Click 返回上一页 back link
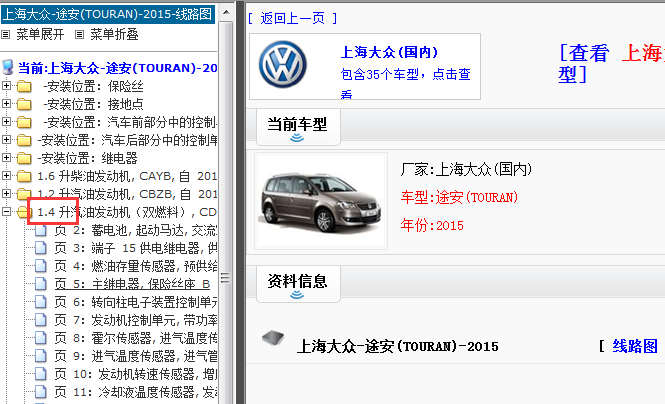The image size is (665, 404). (x=292, y=18)
